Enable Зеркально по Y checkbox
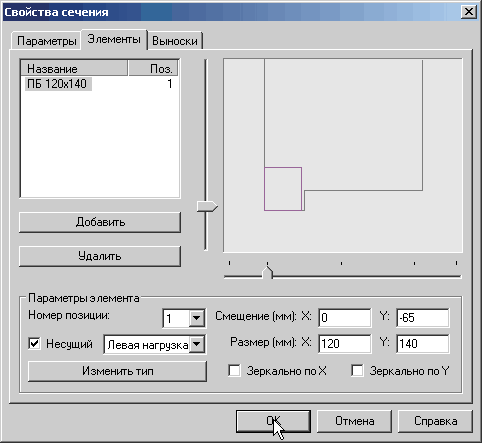Image resolution: width=482 pixels, height=443 pixels. coord(357,371)
